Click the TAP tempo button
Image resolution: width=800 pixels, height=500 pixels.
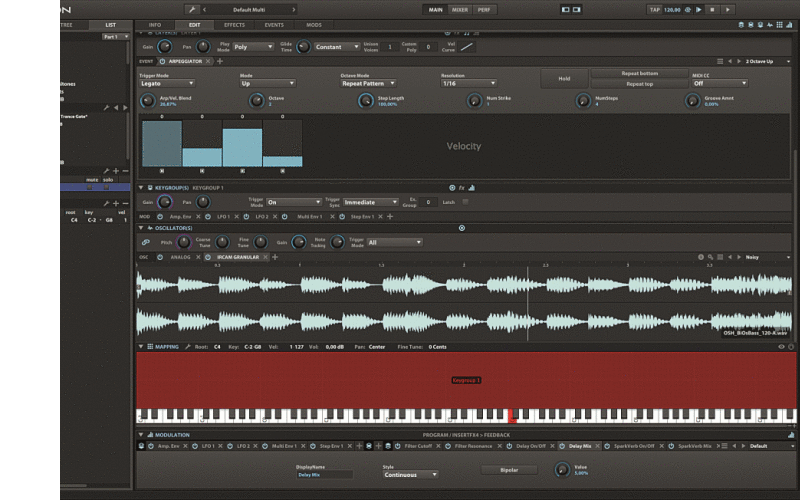[655, 9]
